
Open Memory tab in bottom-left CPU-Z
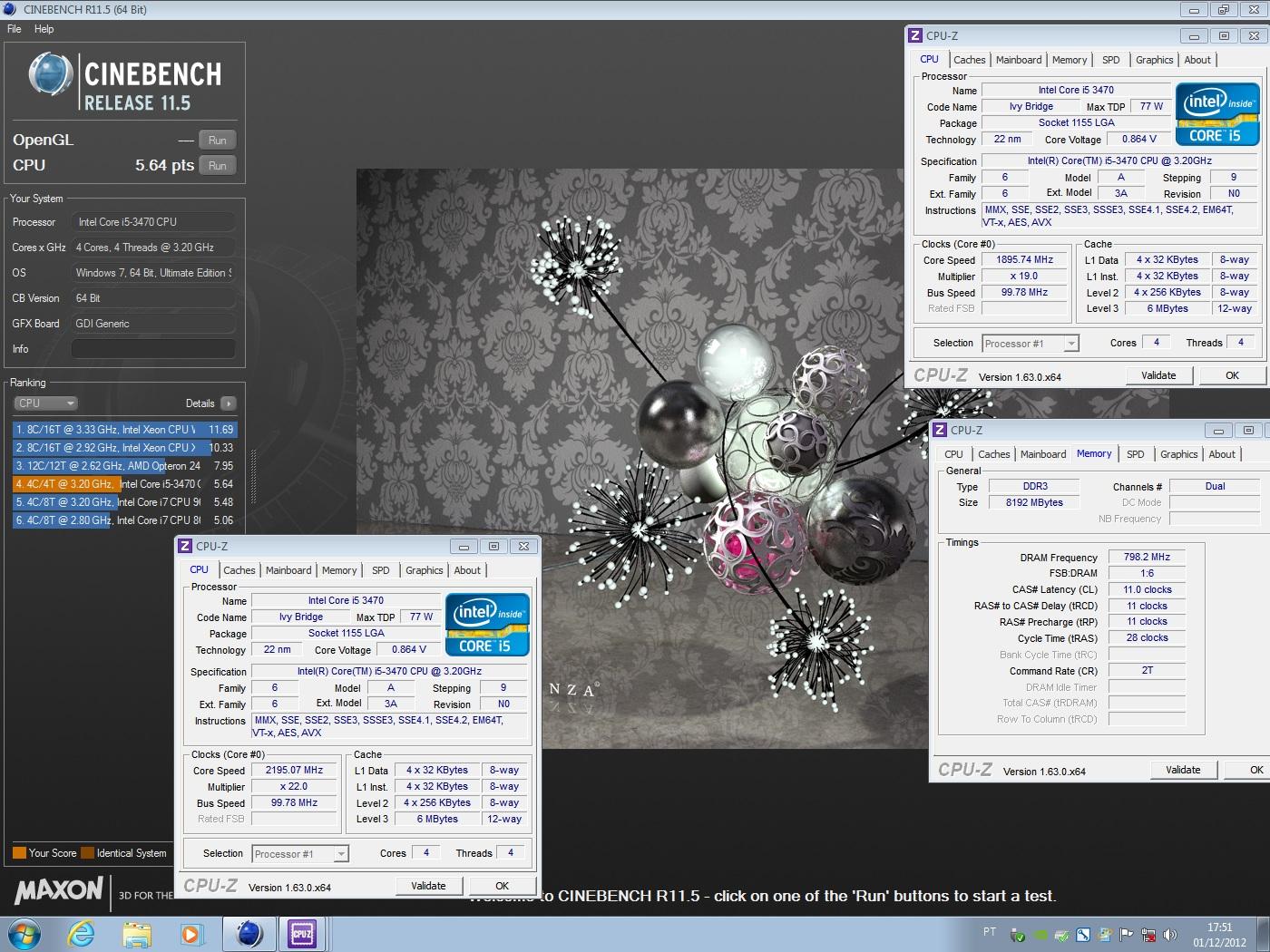[x=339, y=570]
